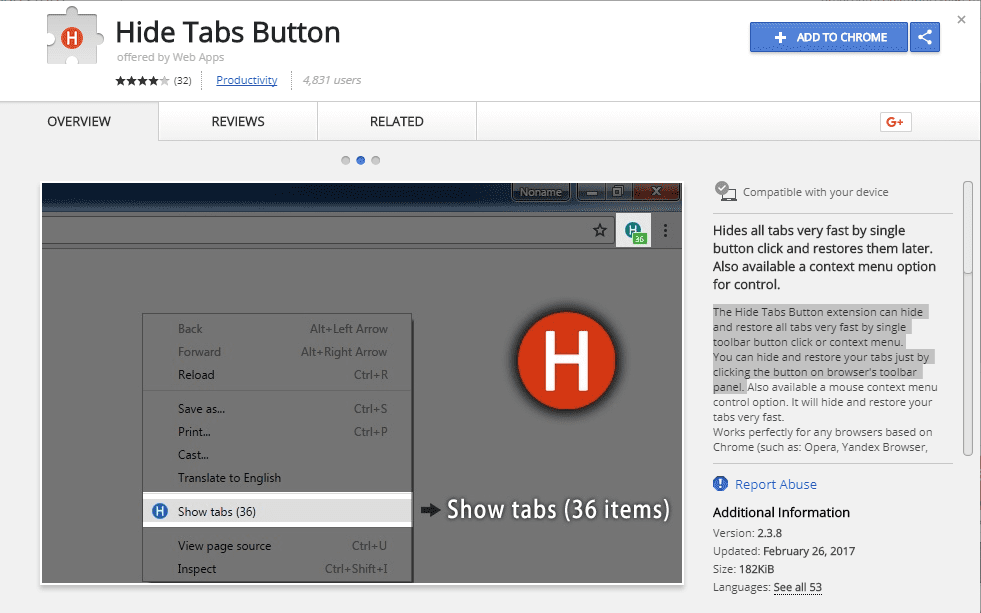Click the bookmark star in the screenshot toolbar
Screen dimensions: 981x613
(x=600, y=231)
